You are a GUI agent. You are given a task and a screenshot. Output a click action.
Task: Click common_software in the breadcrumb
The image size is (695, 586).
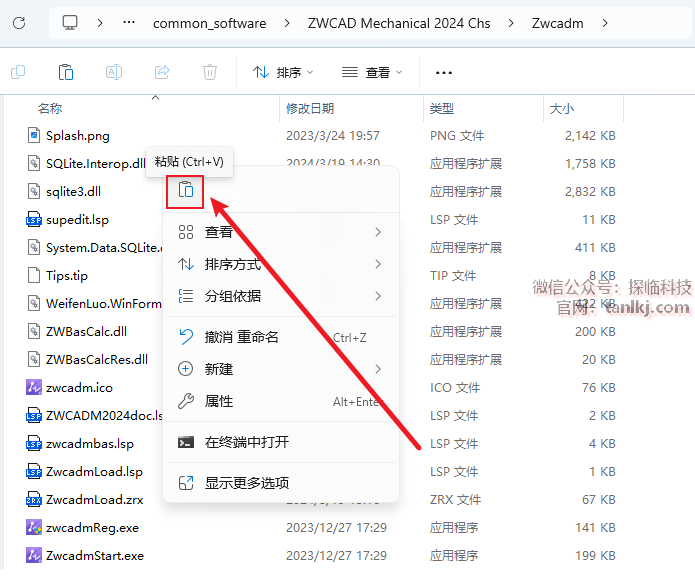(209, 23)
